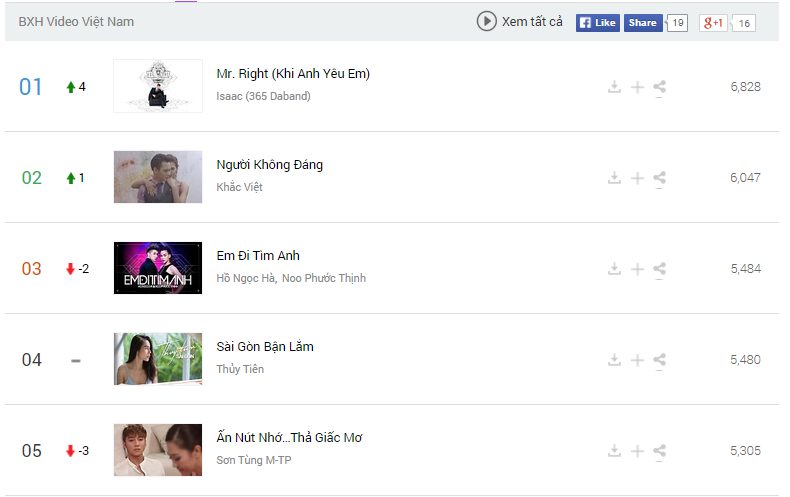Open artist Noo Phước Thịnh page
790x497 pixels.
[x=323, y=278]
